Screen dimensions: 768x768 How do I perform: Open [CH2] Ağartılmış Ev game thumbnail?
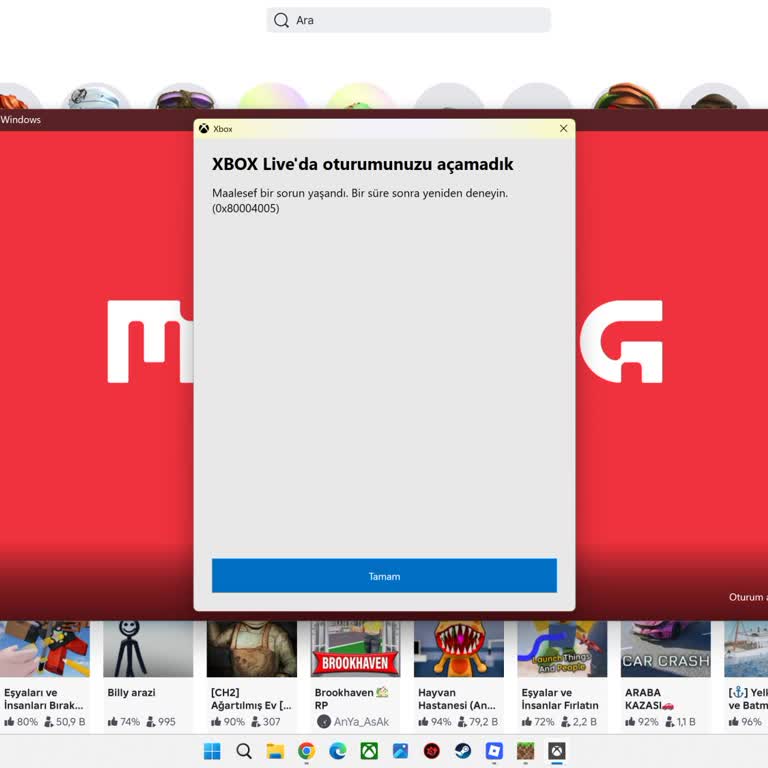tap(252, 649)
